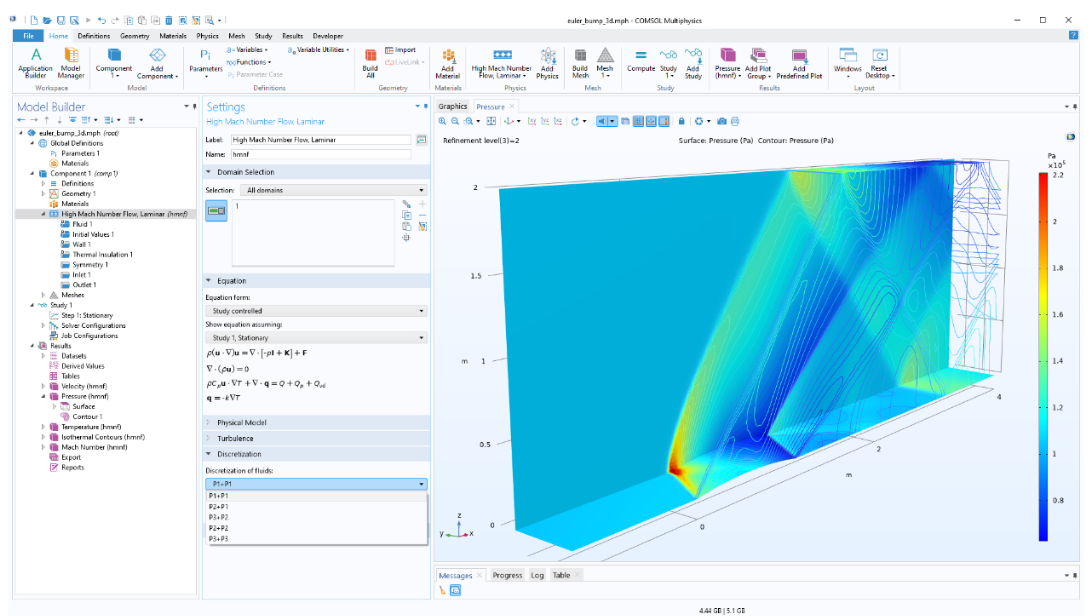
Task: Click Go Back arrow in Model Builder
Action: click(22, 120)
